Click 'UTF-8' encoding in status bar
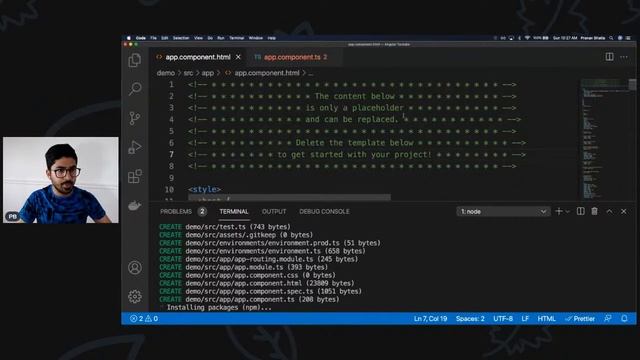This screenshot has height=360, width=640. 503,318
